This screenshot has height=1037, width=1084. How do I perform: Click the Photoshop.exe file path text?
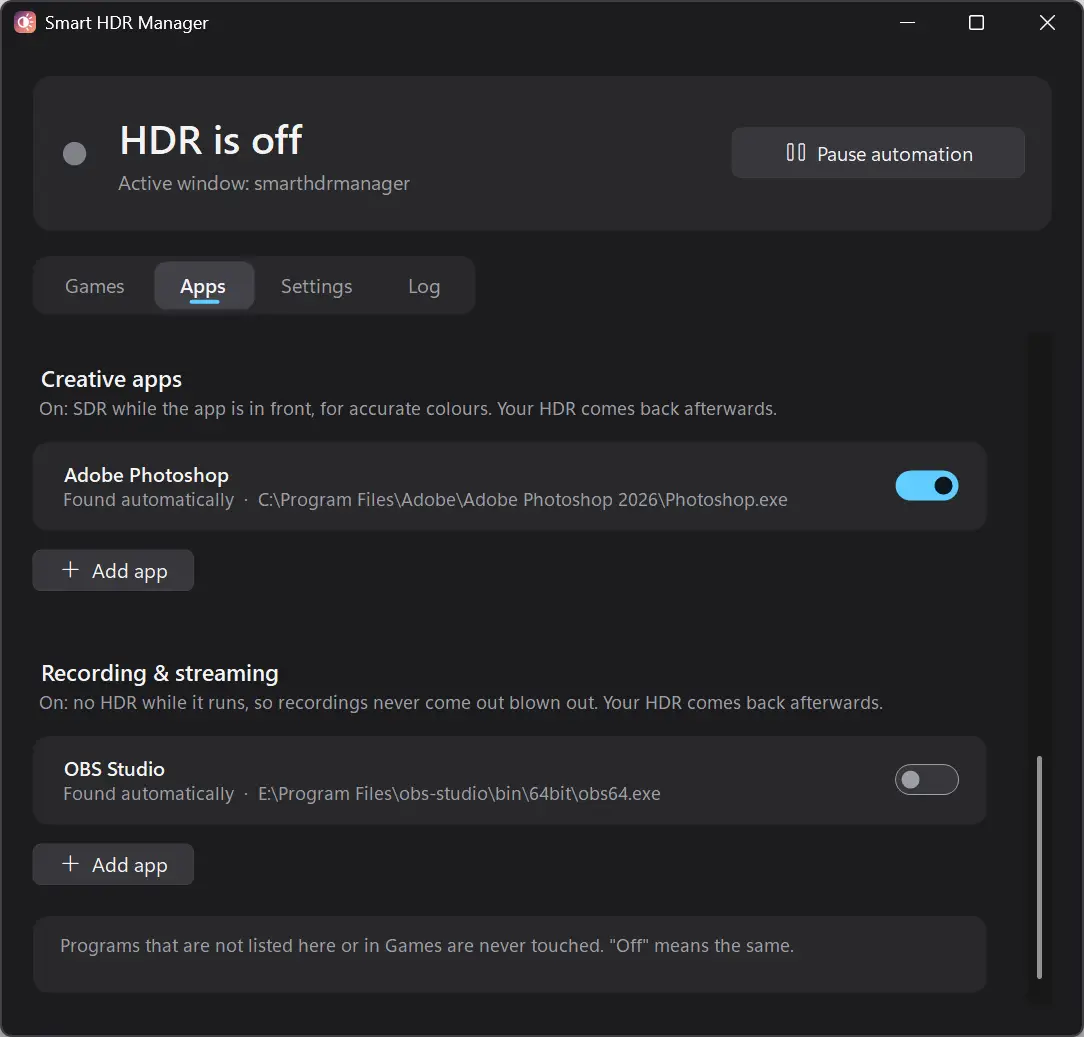tap(523, 500)
